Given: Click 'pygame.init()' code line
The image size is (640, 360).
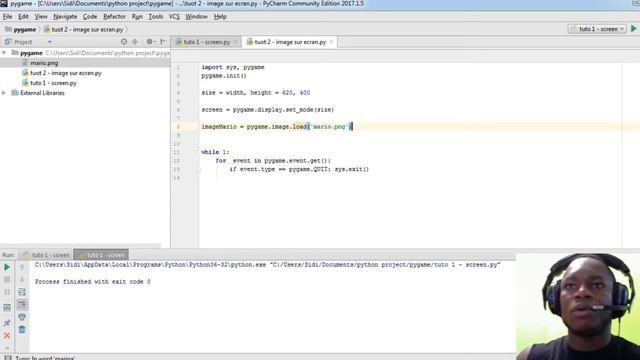Looking at the screenshot, I should point(224,76).
